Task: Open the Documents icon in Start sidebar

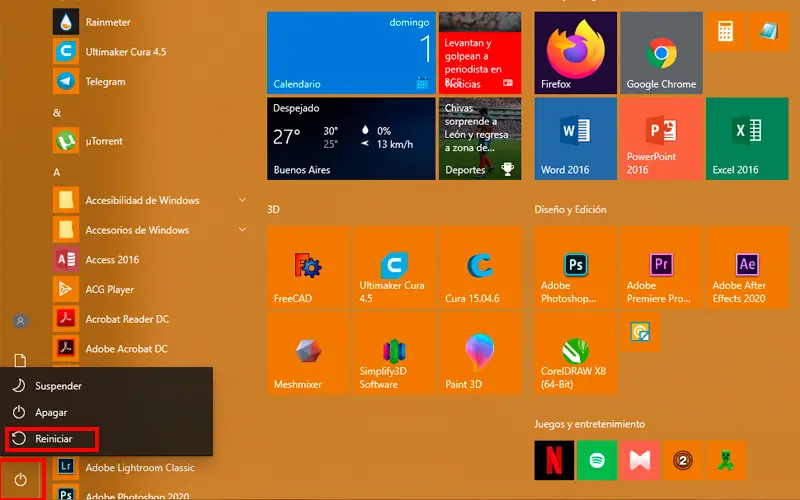Action: (20, 360)
